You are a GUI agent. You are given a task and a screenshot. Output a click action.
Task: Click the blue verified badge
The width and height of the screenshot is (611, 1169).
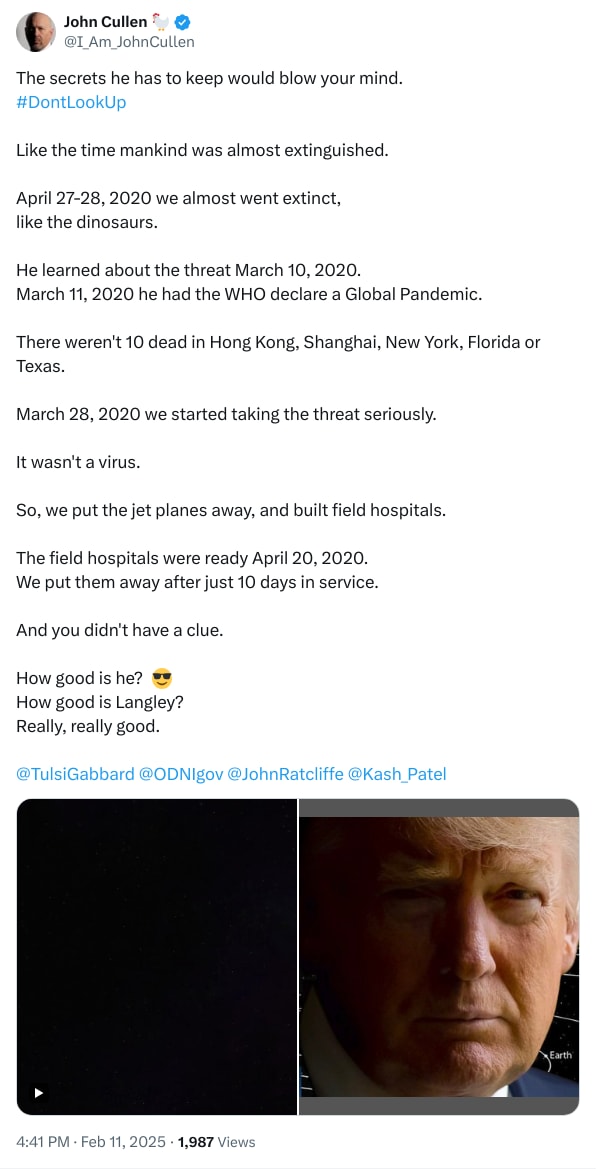point(182,22)
